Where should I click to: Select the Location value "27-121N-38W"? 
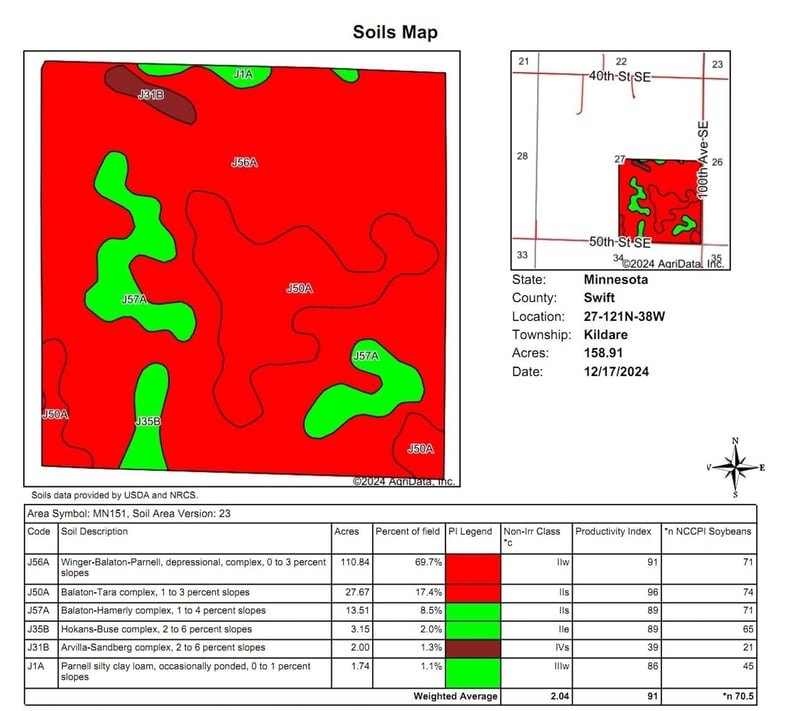coord(624,316)
